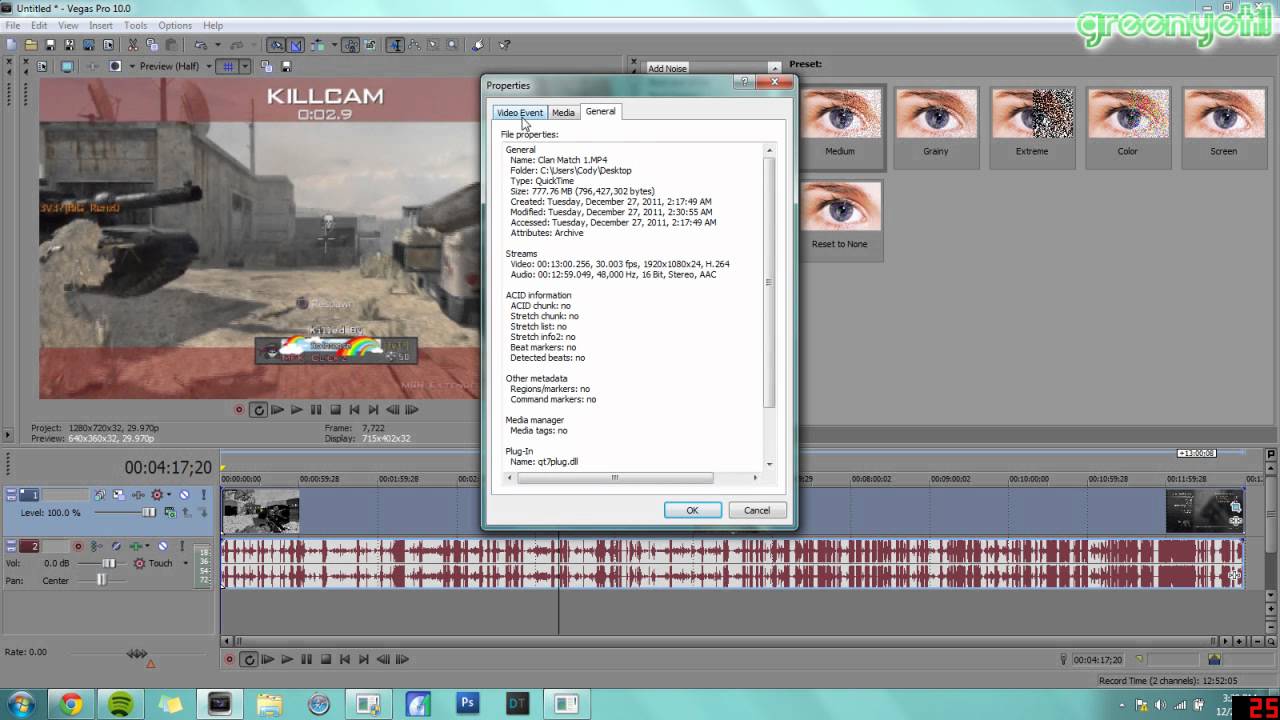1280x720 pixels.
Task: Switch to the Video Event tab
Action: (519, 112)
